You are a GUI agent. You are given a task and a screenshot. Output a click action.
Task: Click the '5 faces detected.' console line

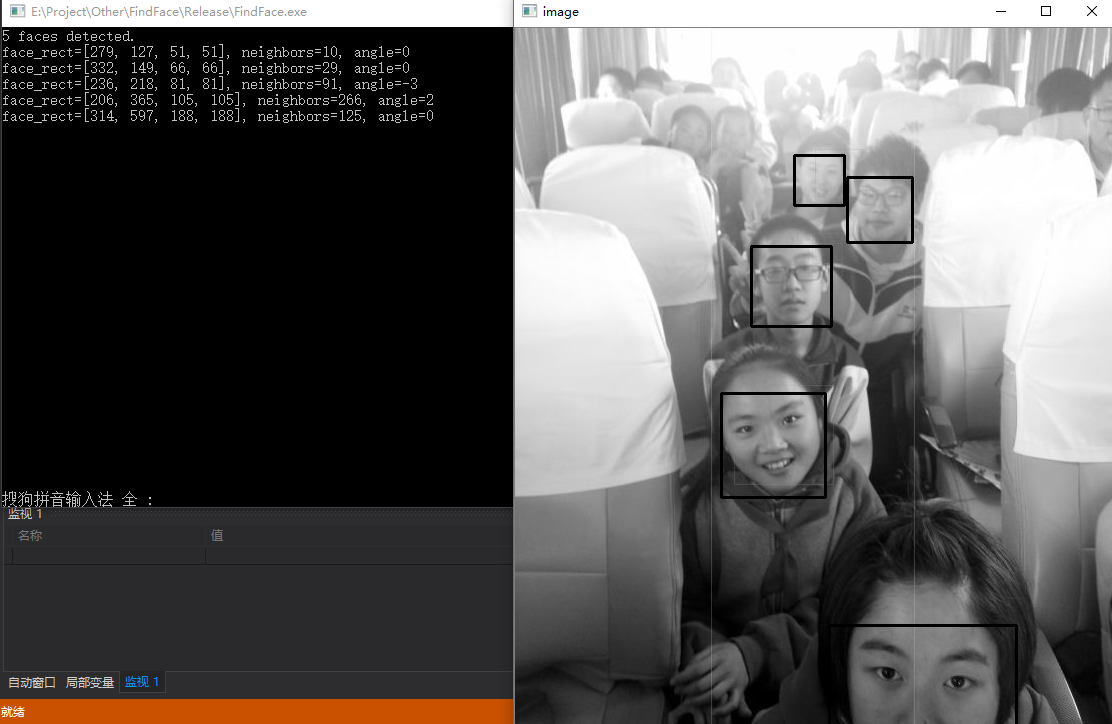[68, 36]
